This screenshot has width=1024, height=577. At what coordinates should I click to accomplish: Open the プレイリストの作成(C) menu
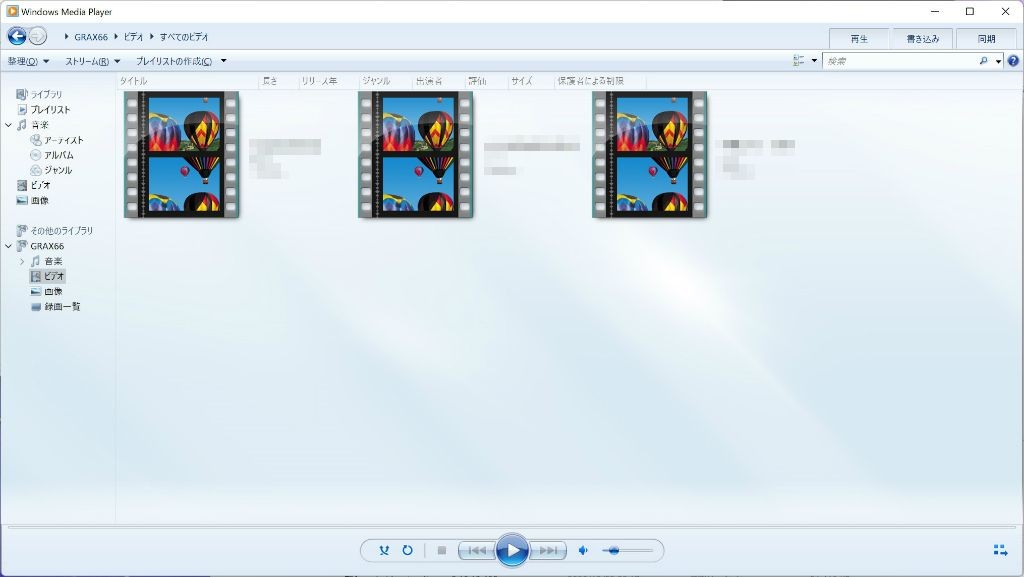tap(174, 61)
